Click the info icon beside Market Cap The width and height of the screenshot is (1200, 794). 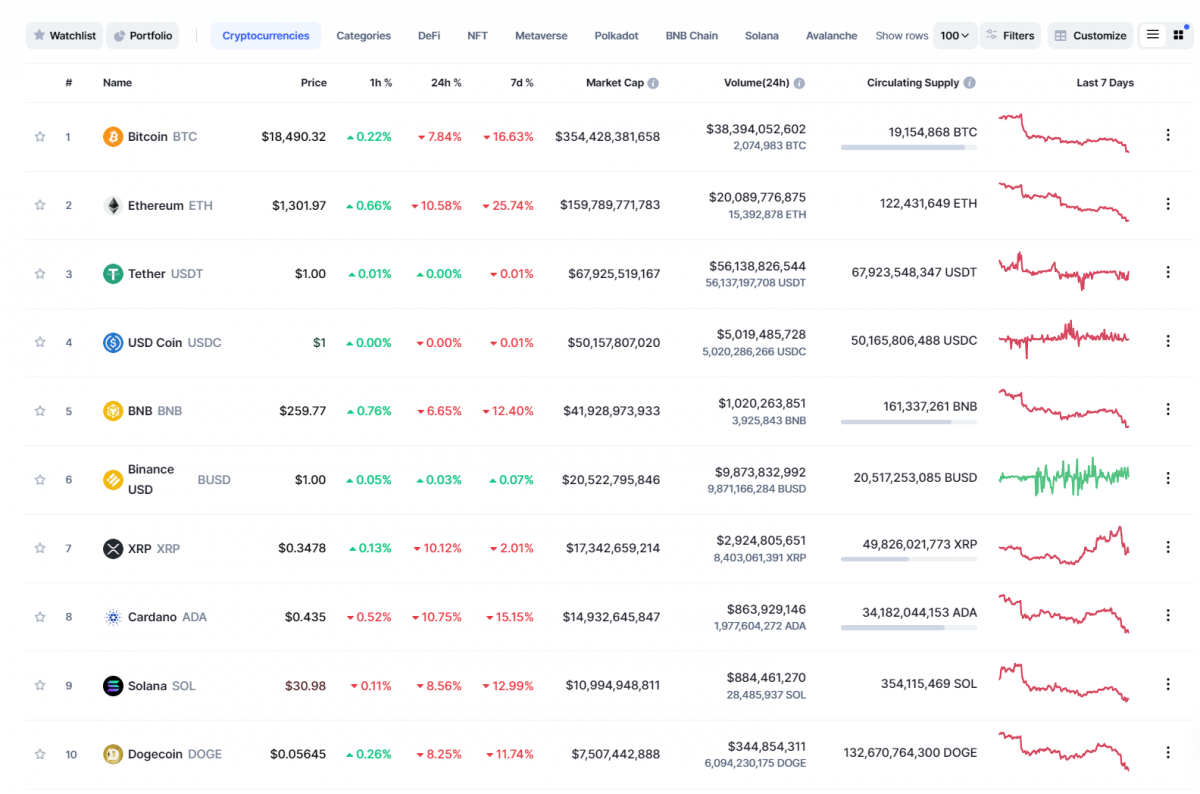coord(653,83)
